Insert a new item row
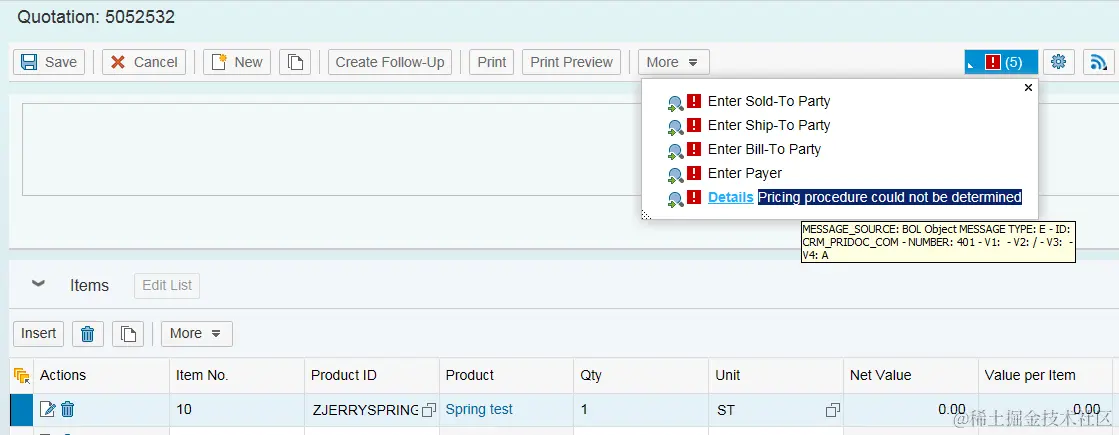Viewport: 1119px width, 435px height. click(x=39, y=333)
